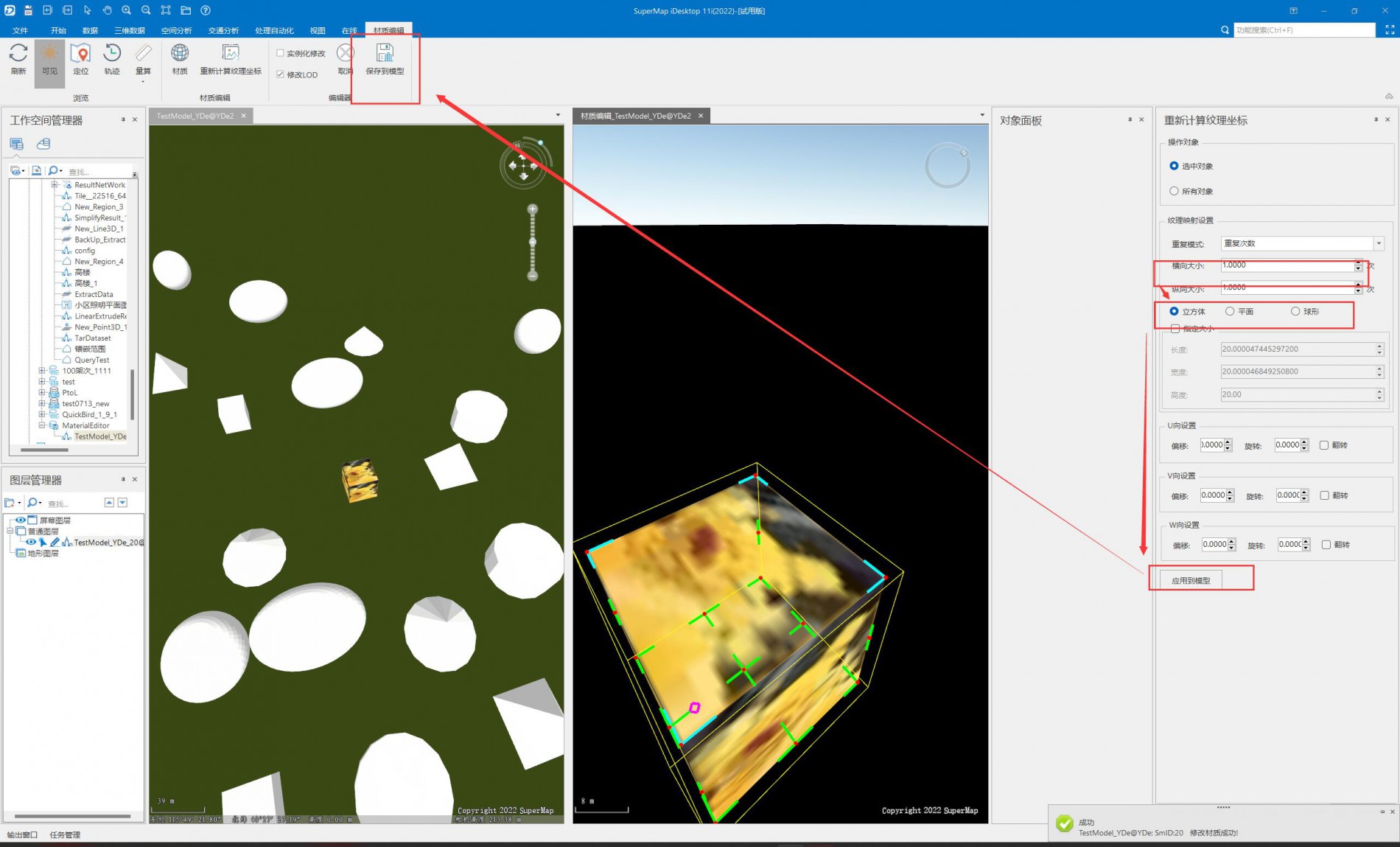
Task: Switch to the 三维数据 ribbon tab
Action: pyautogui.click(x=130, y=30)
